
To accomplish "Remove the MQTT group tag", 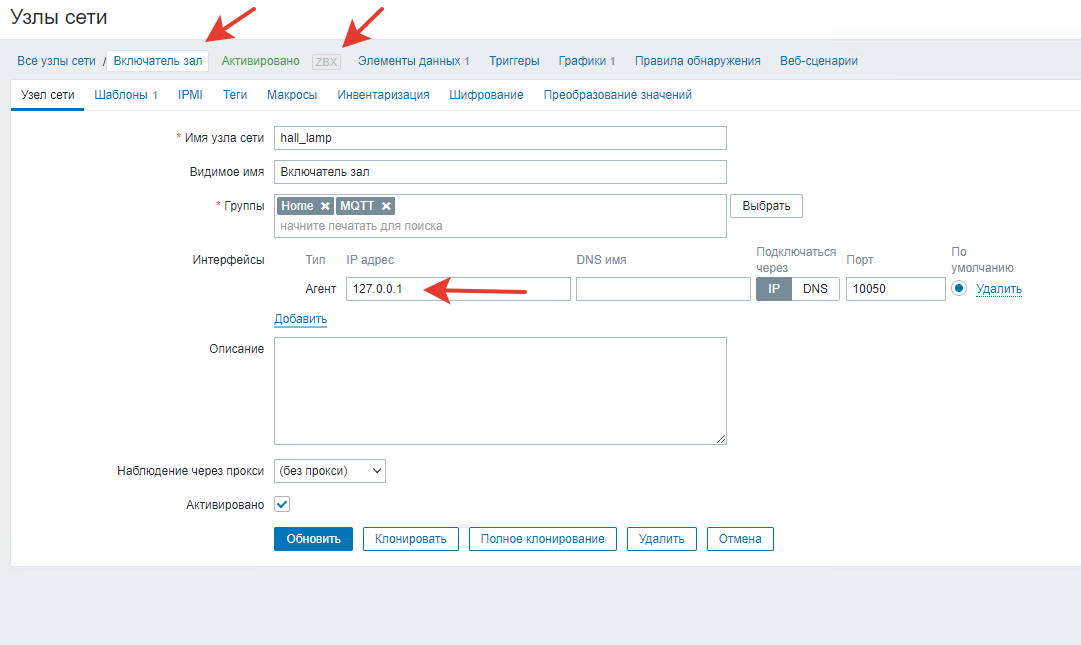I will (386, 206).
